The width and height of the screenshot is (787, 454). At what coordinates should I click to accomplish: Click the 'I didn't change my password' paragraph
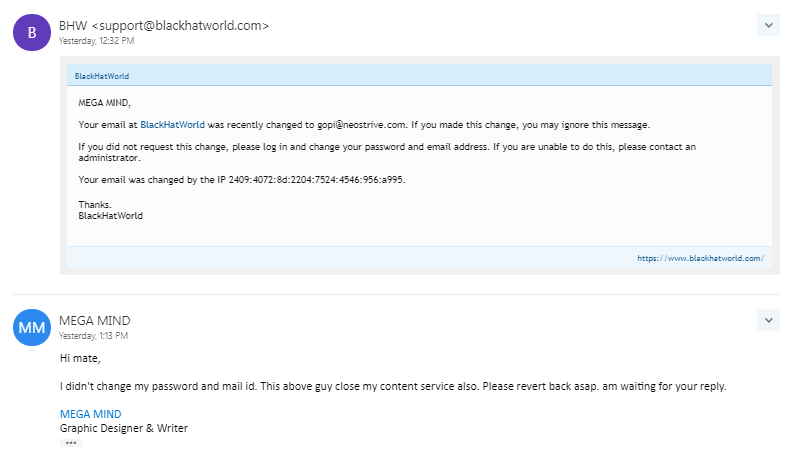coord(393,386)
